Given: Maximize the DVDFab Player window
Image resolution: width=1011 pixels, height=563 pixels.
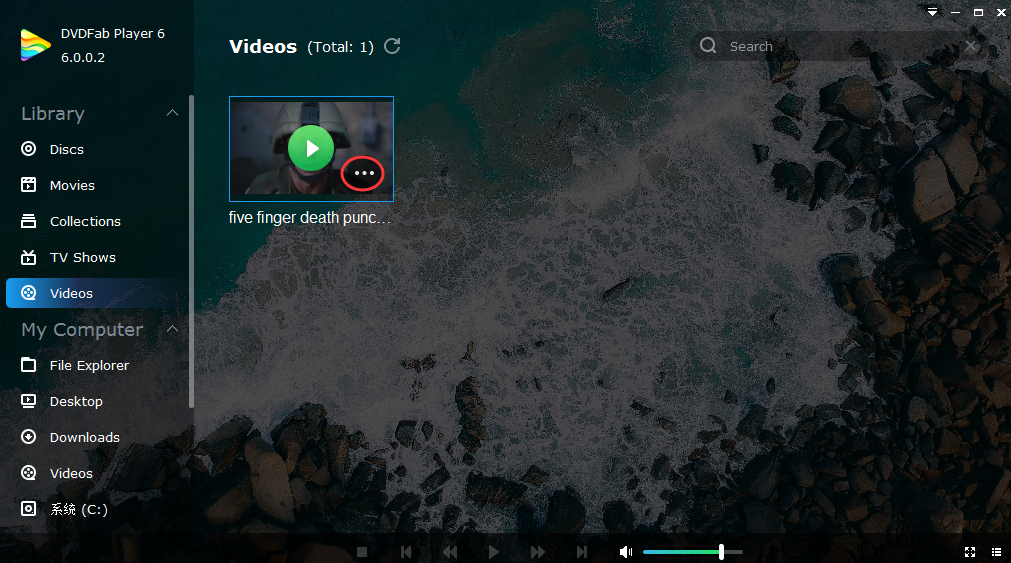Looking at the screenshot, I should point(978,12).
